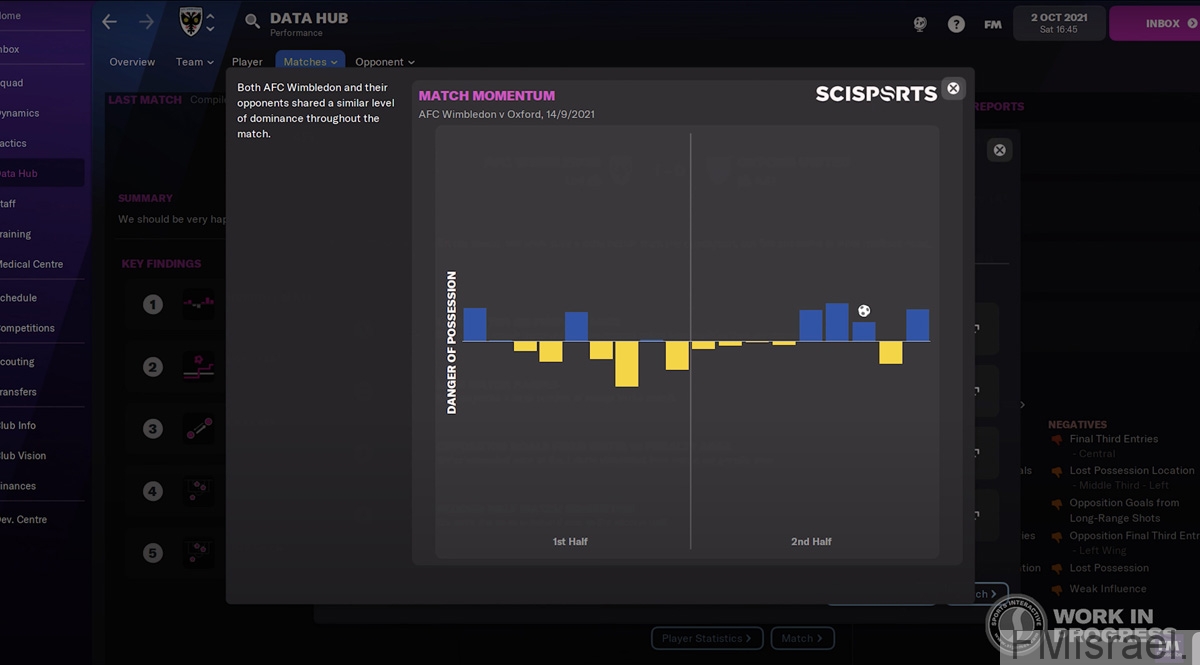This screenshot has width=1200, height=665.
Task: Select the last blue bar in 2nd half
Action: [918, 325]
